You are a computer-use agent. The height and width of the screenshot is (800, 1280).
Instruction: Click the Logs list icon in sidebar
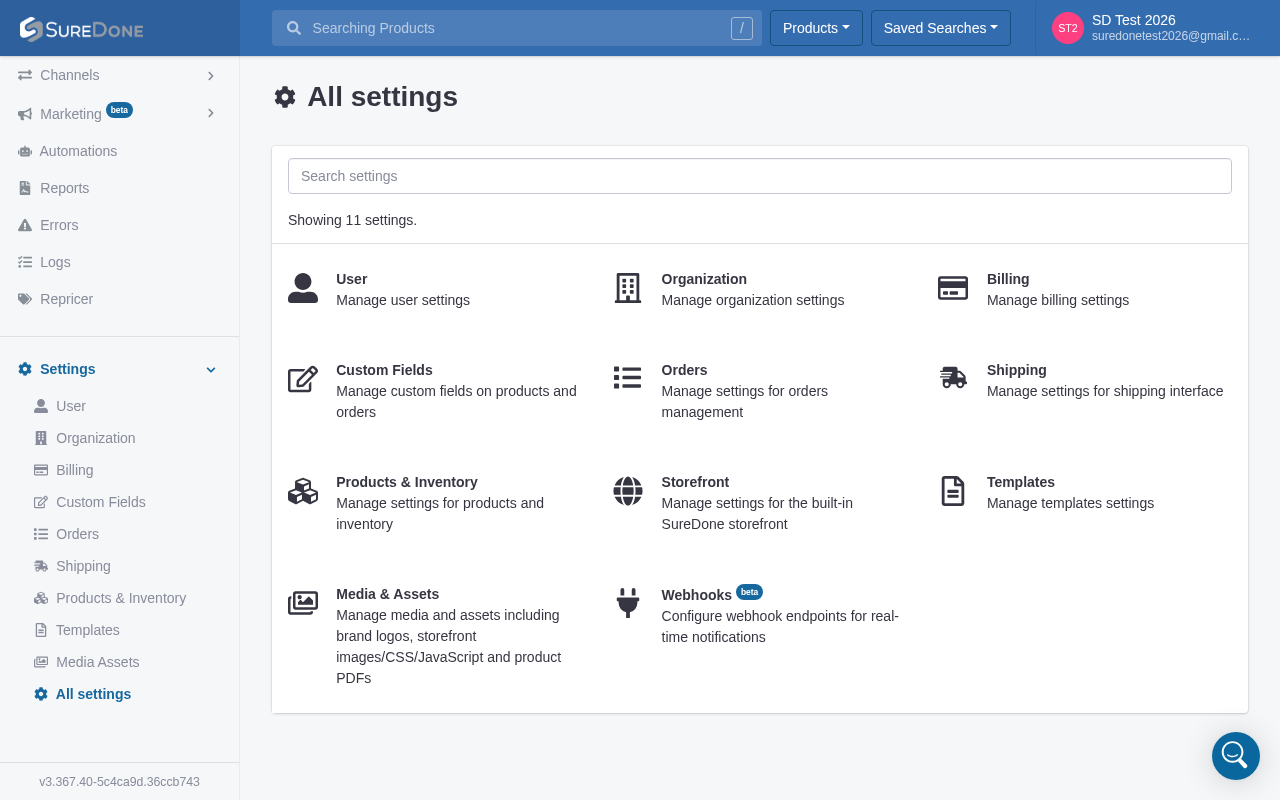25,262
